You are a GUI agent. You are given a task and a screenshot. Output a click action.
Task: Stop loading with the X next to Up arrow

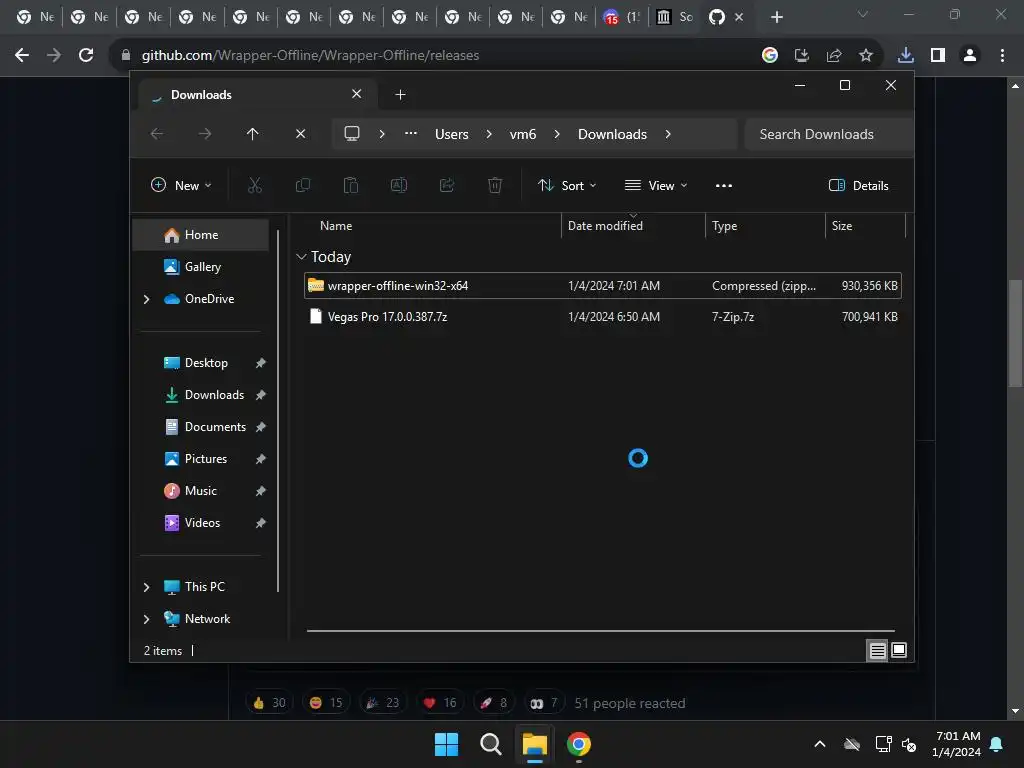(300, 134)
